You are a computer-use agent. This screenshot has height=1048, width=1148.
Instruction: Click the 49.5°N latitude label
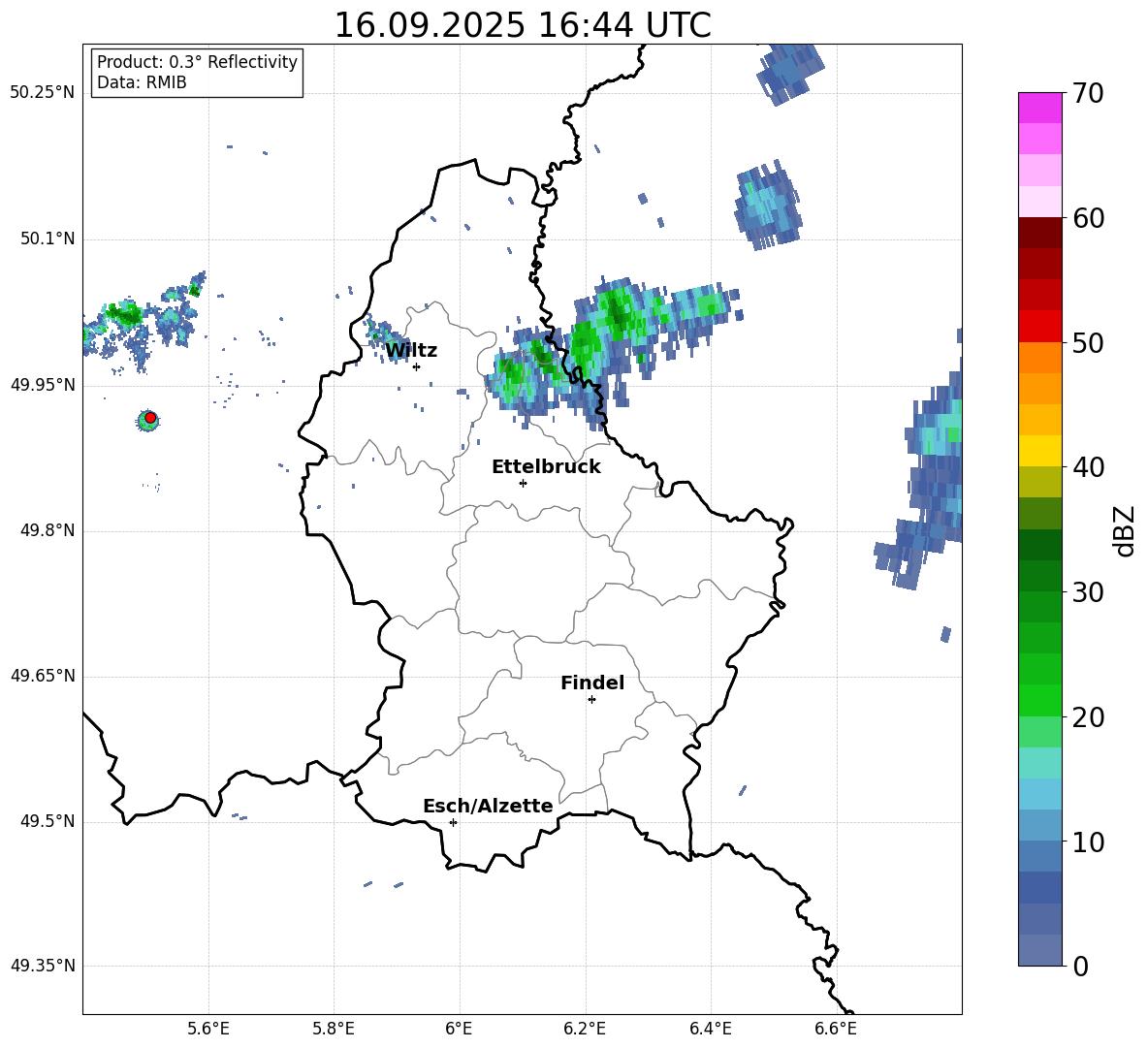(47, 821)
